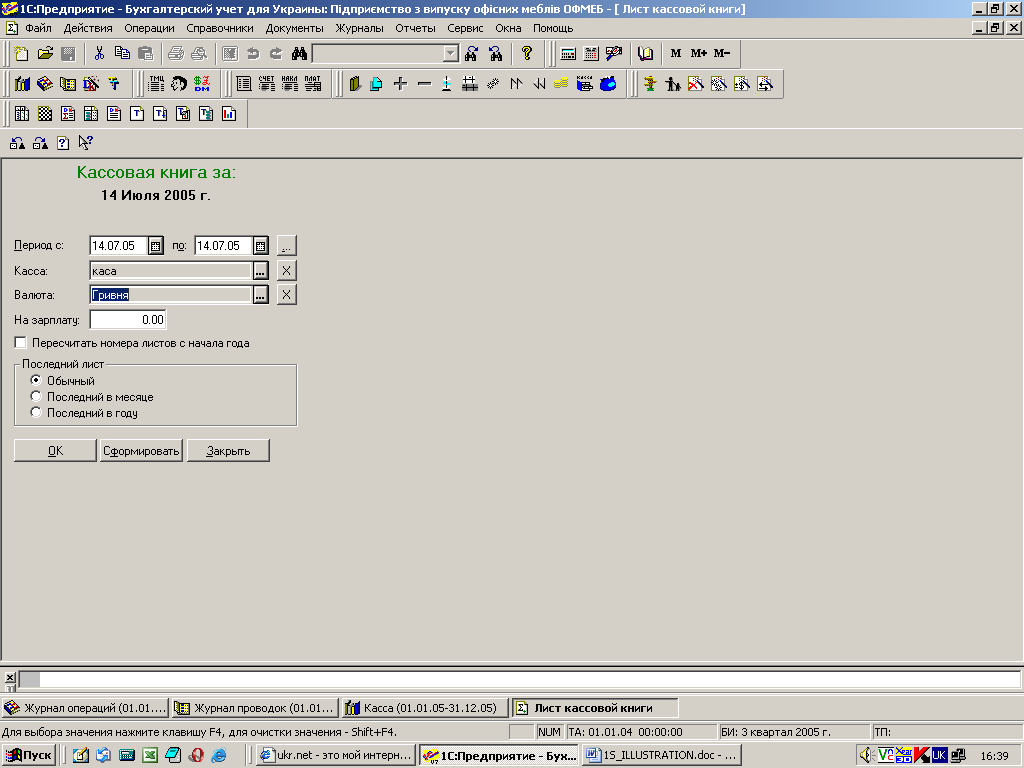Click the open book syntax helper icon
Image resolution: width=1024 pixels, height=768 pixels.
pyautogui.click(x=645, y=54)
